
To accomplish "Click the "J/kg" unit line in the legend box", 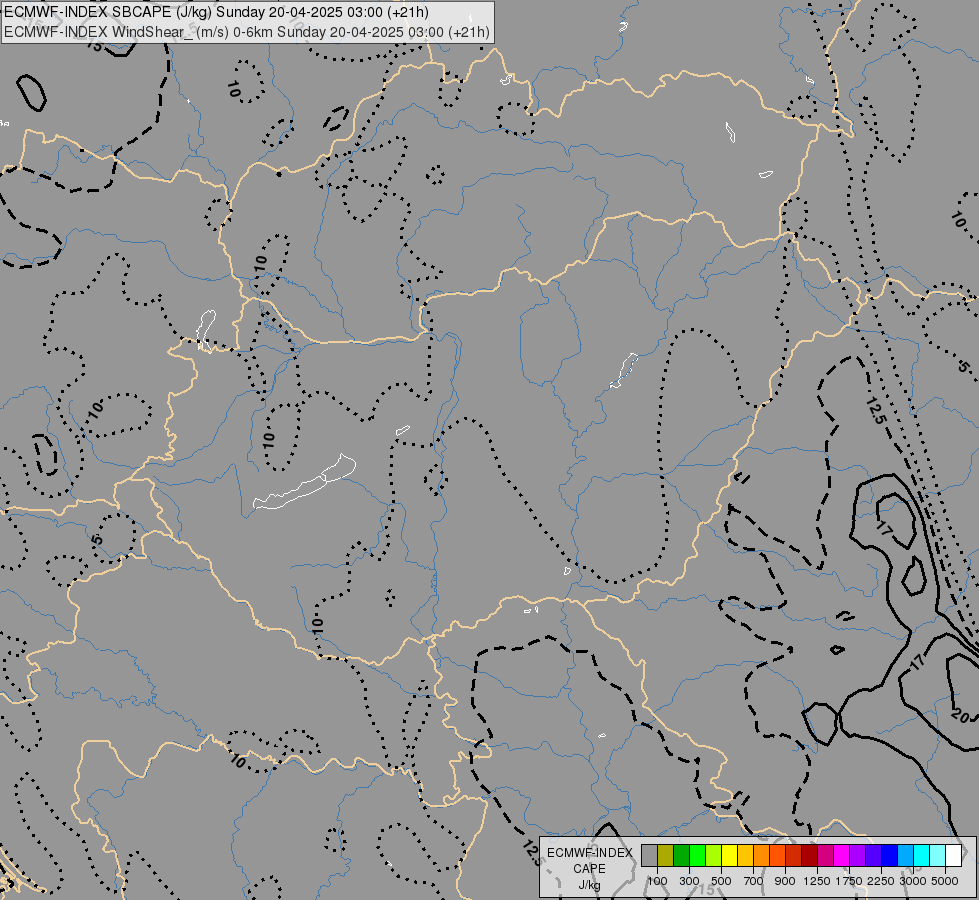I will pyautogui.click(x=589, y=885).
